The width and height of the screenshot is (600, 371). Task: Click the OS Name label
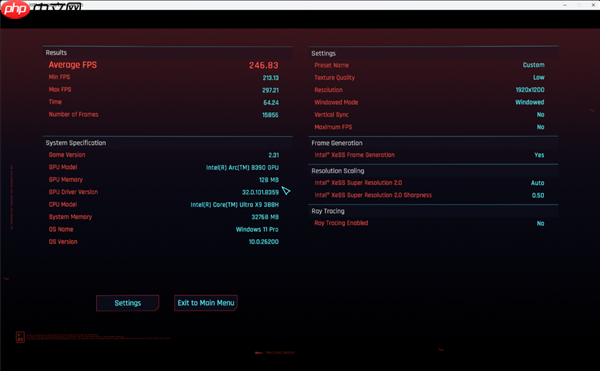point(61,229)
